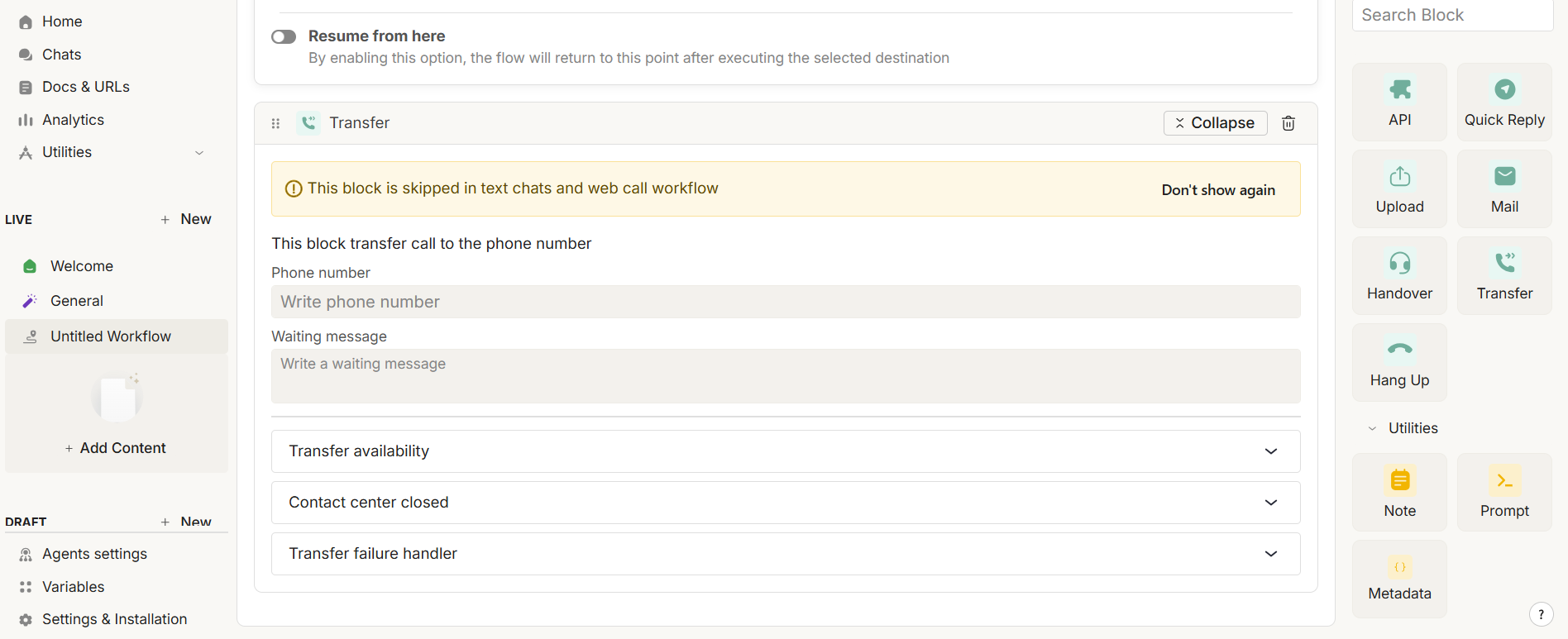Delete the Transfer block with trash icon
This screenshot has height=639, width=1568.
[x=1288, y=123]
